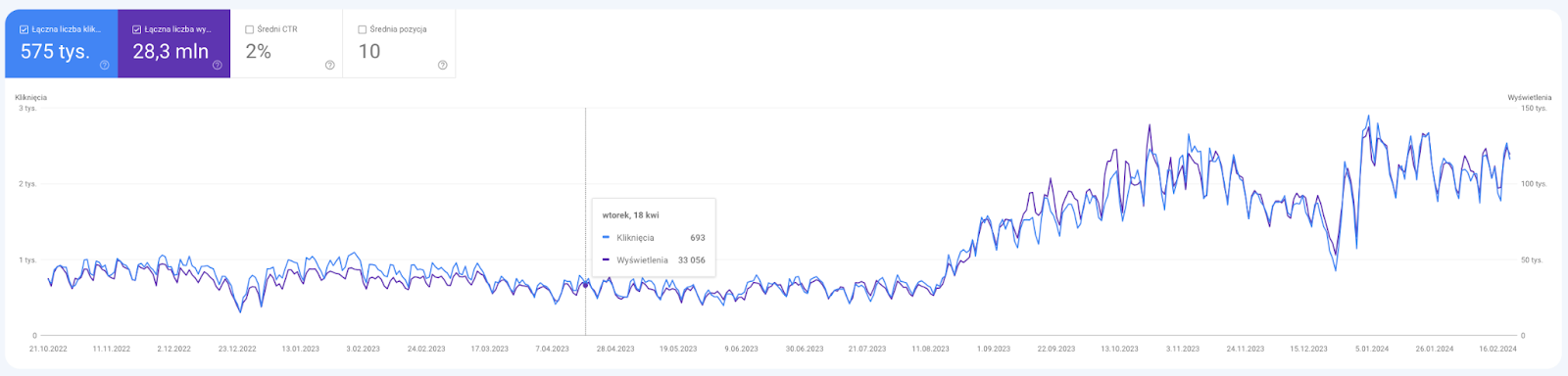
Task: Click the date label 19.05.2023
Action: (x=678, y=349)
